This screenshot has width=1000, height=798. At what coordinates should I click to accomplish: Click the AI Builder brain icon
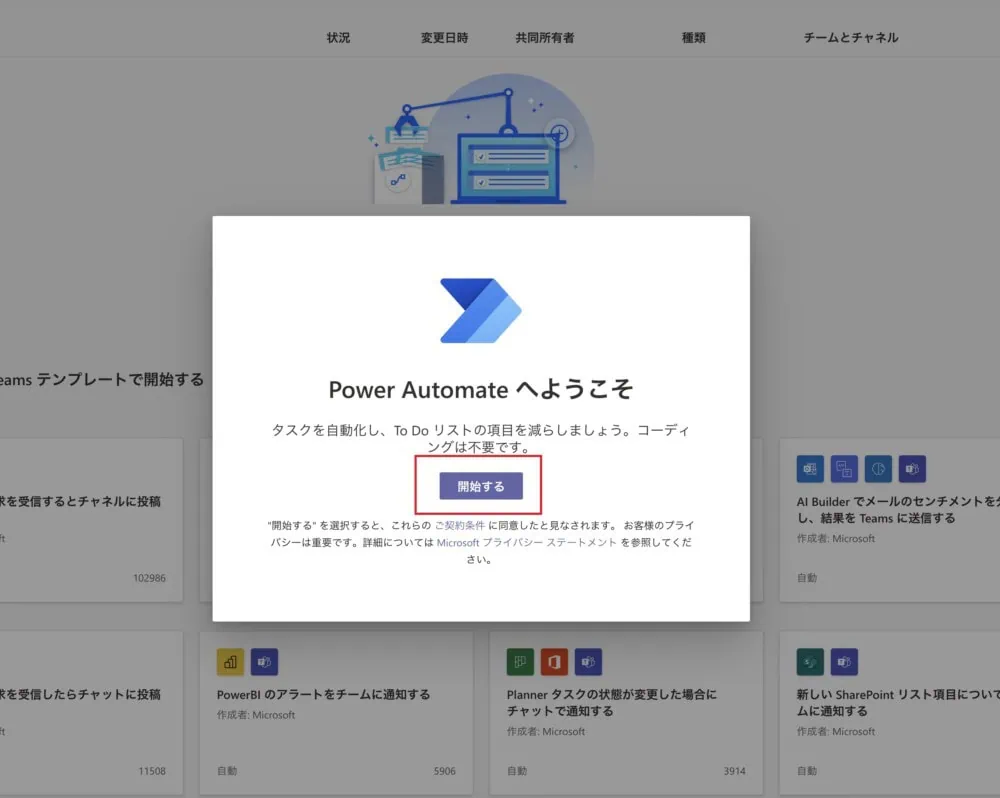click(876, 469)
